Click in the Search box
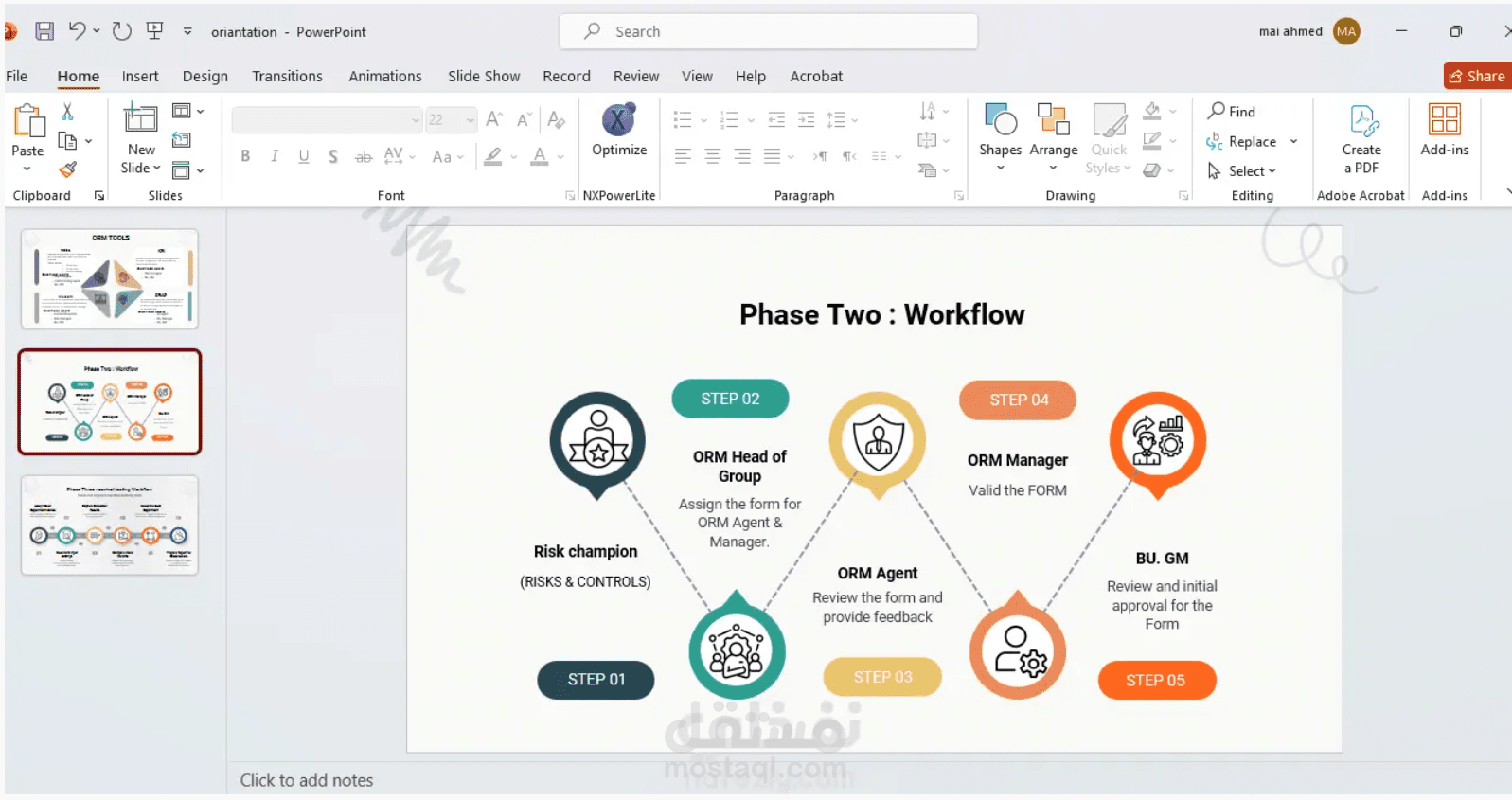Viewport: 1512px width, 800px height. coord(769,31)
